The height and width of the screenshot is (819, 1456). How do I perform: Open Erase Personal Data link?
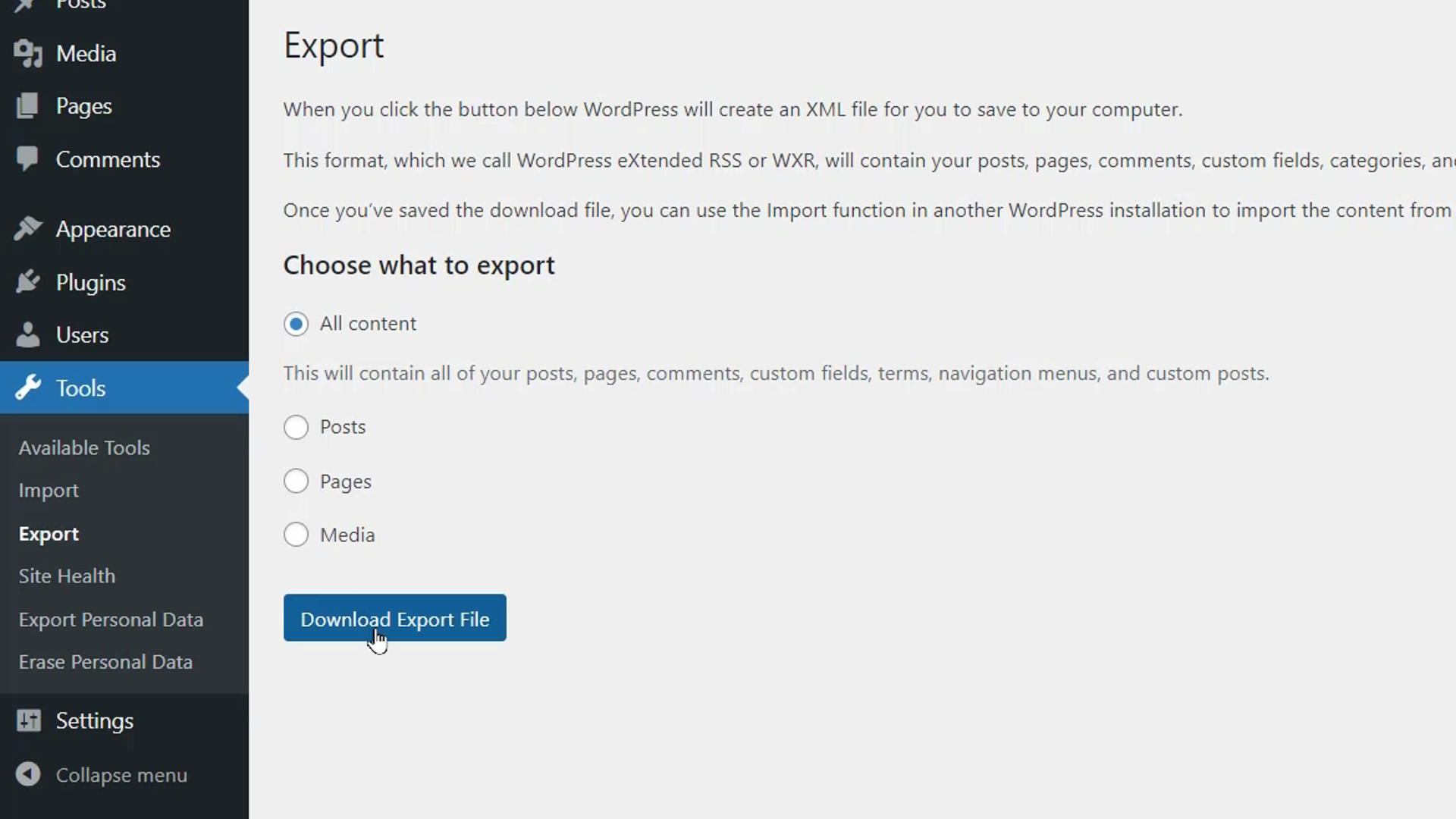[x=106, y=662]
